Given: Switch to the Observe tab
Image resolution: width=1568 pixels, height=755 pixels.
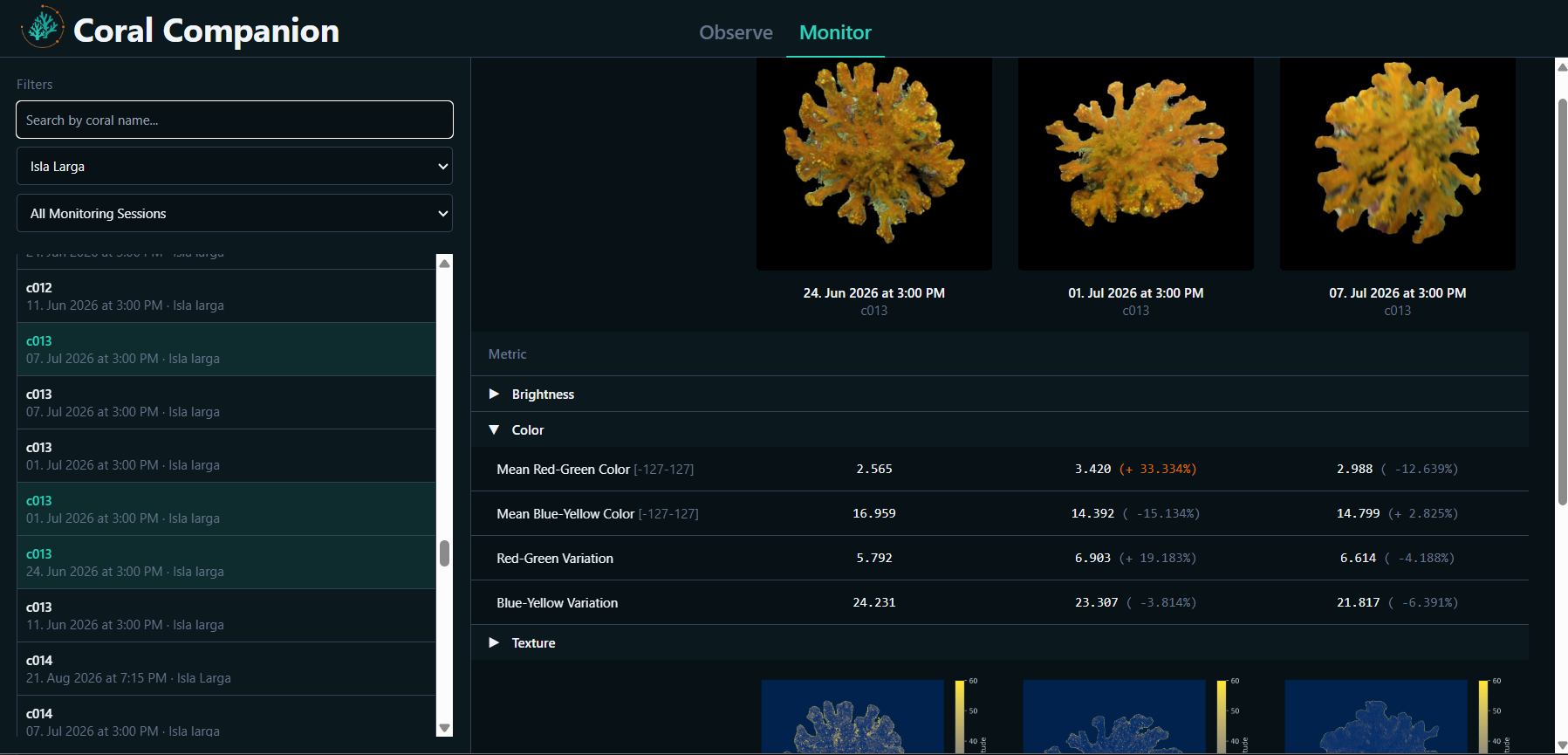Looking at the screenshot, I should tap(736, 32).
